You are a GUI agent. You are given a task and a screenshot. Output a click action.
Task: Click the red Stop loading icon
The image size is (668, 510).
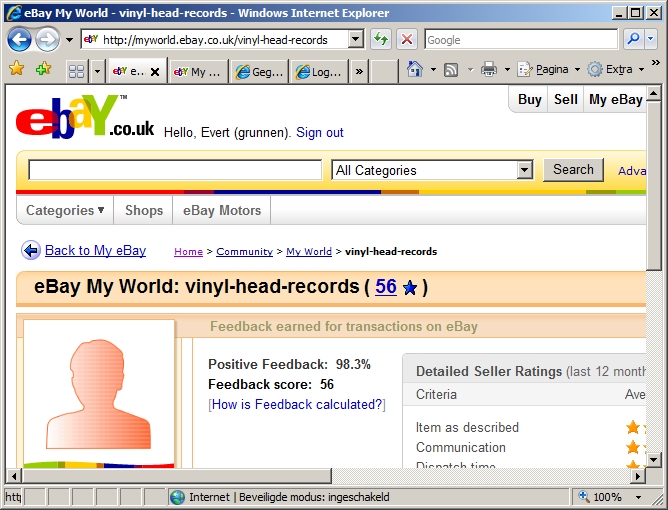point(407,40)
